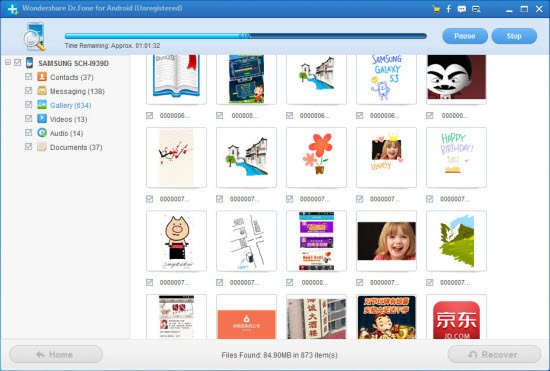Uncheck the Audio (14) checkbox
The width and height of the screenshot is (550, 371).
pyautogui.click(x=29, y=133)
